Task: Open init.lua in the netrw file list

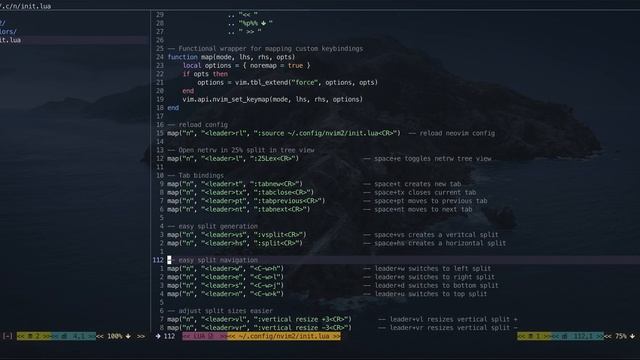Action: click(x=11, y=40)
